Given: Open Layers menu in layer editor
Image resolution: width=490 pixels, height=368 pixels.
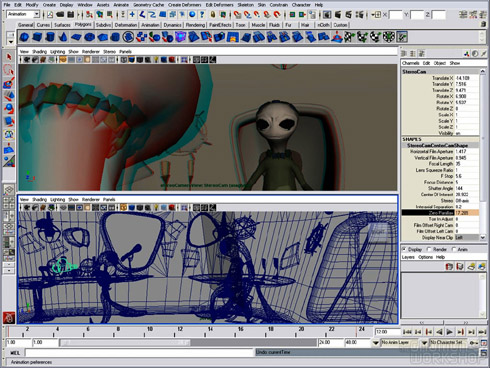Looking at the screenshot, I should coord(408,257).
